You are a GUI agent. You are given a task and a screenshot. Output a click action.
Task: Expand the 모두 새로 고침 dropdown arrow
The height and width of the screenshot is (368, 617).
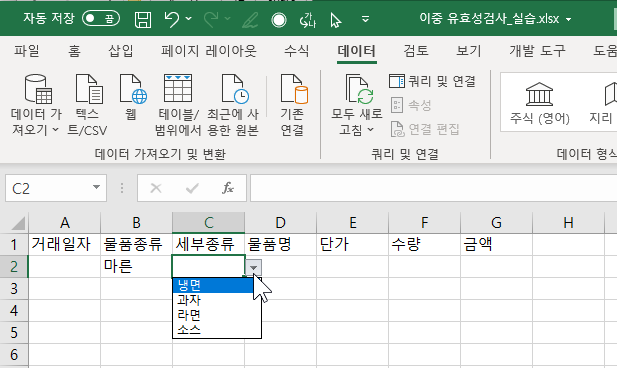click(371, 129)
